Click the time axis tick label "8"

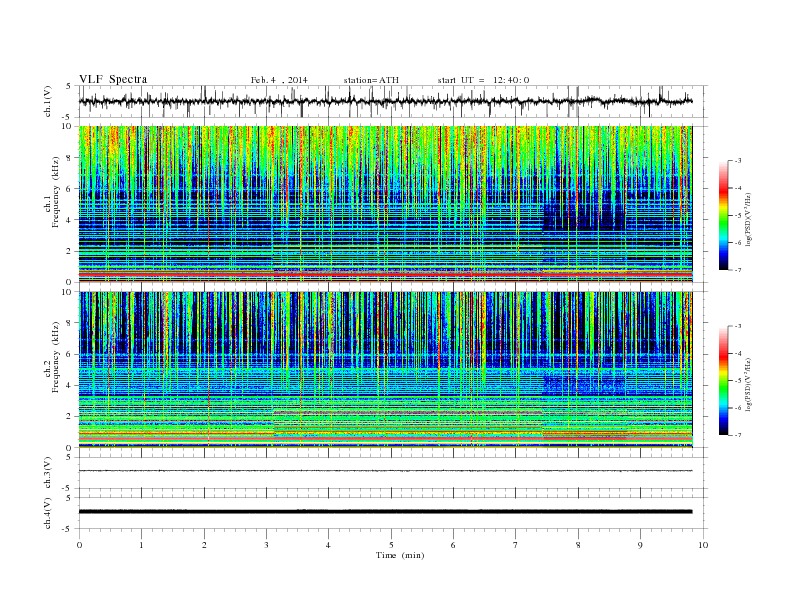(578, 545)
